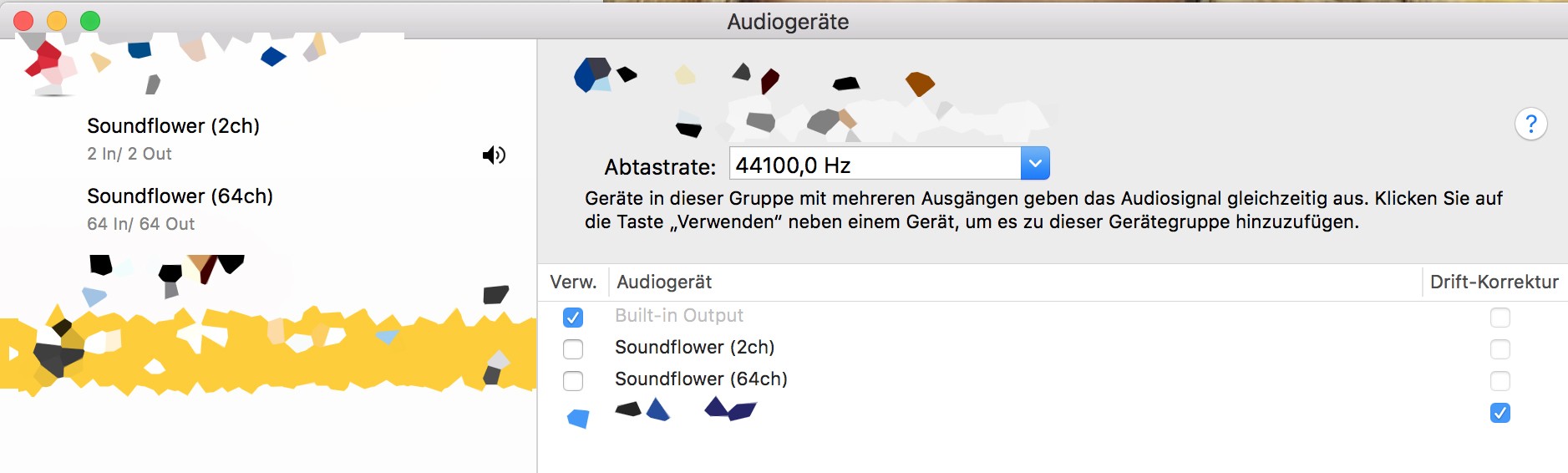Minimize the window using the yellow button
This screenshot has width=1568, height=473.
point(57,21)
